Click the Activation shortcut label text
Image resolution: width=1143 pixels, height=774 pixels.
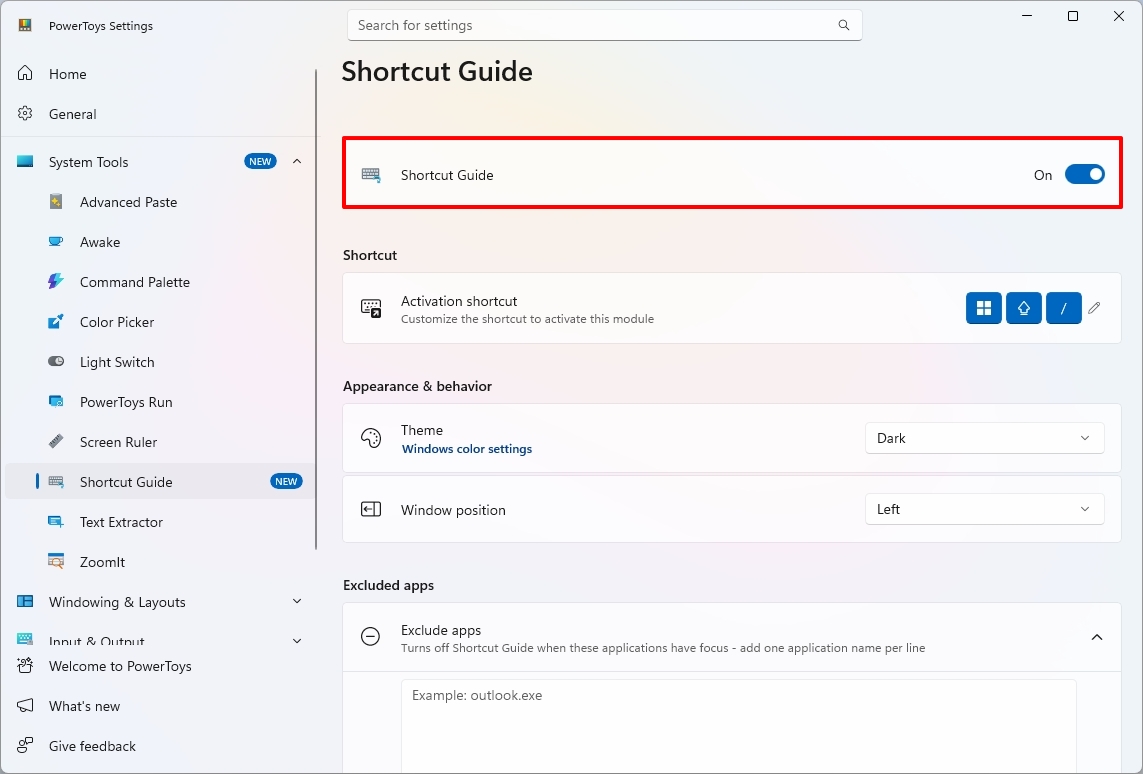click(459, 301)
